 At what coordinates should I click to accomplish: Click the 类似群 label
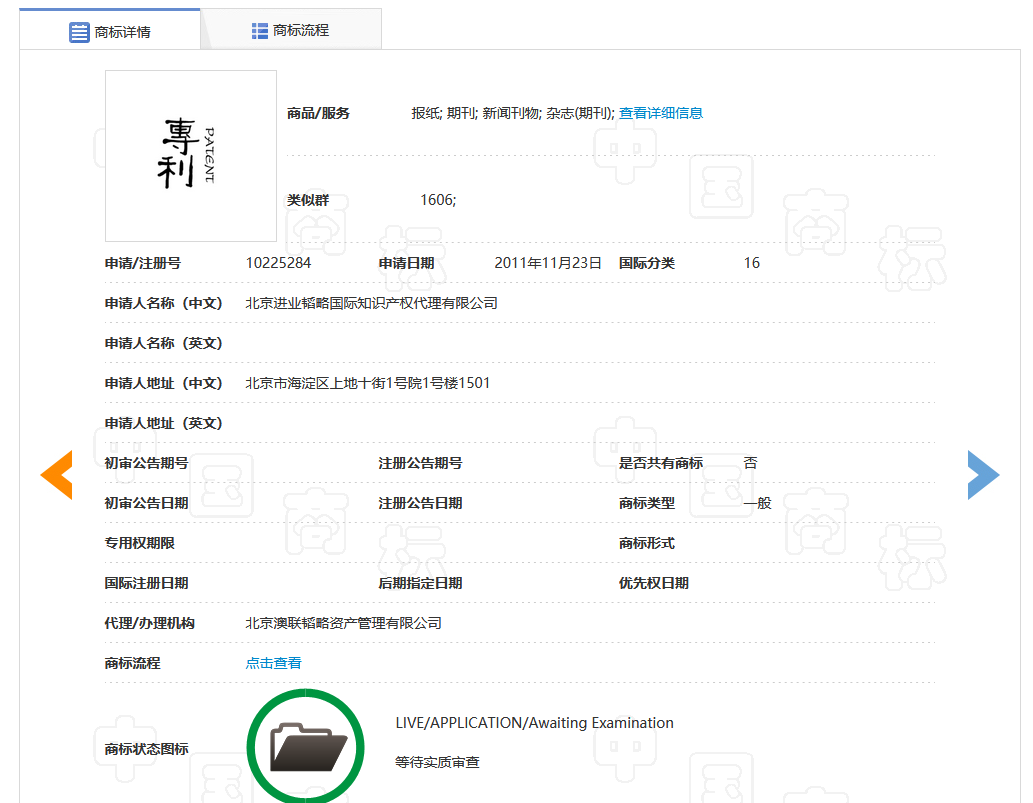point(308,200)
